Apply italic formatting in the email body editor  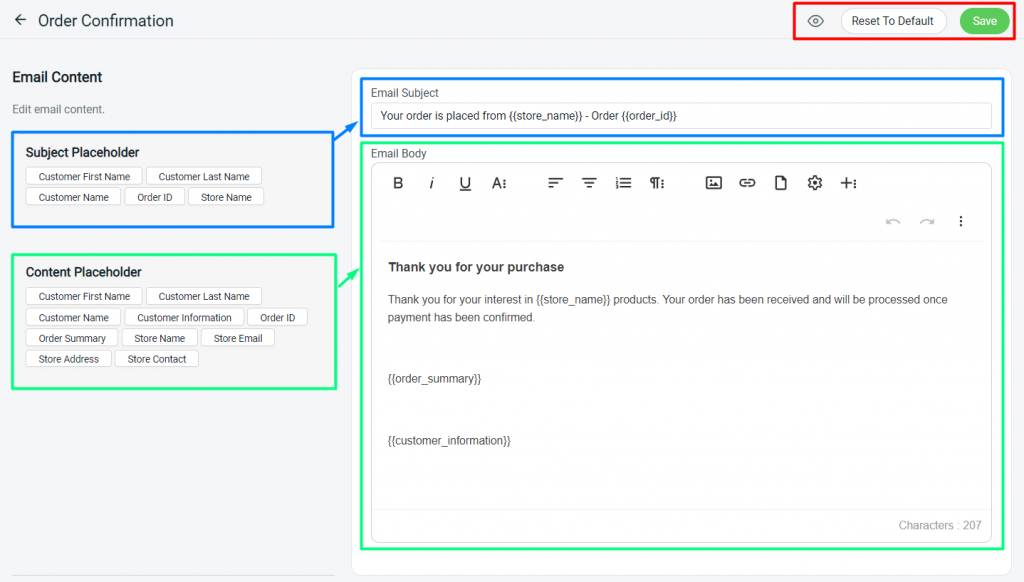[431, 183]
